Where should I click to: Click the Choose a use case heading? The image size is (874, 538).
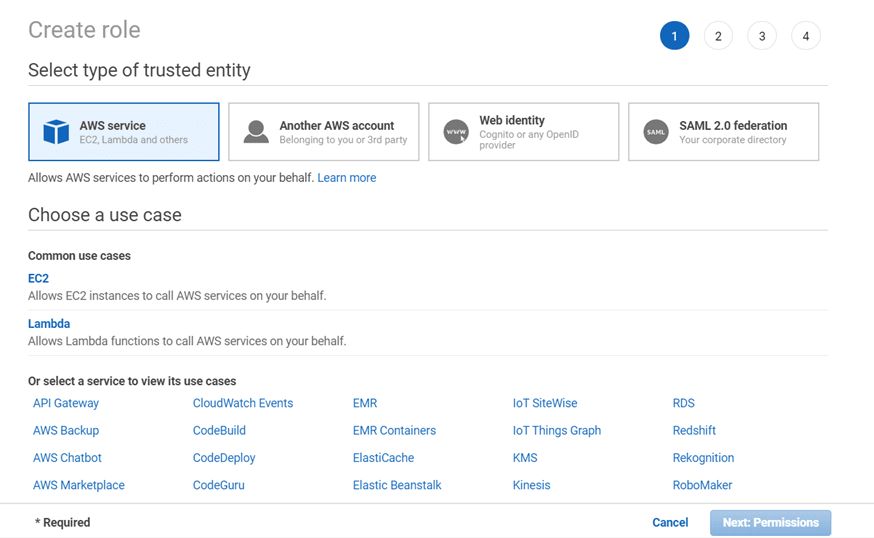pos(105,215)
